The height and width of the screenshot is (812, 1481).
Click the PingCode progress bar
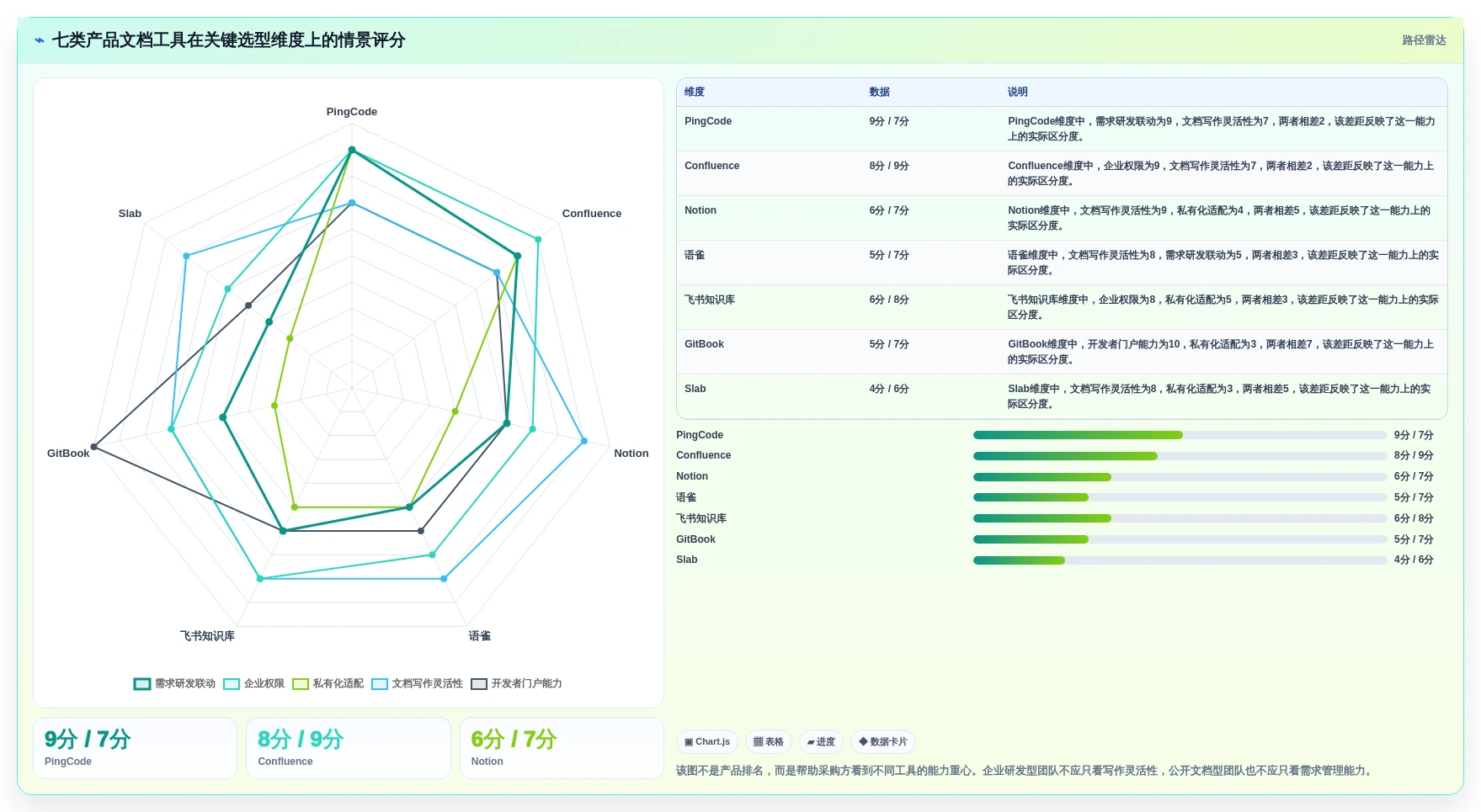(x=1180, y=435)
